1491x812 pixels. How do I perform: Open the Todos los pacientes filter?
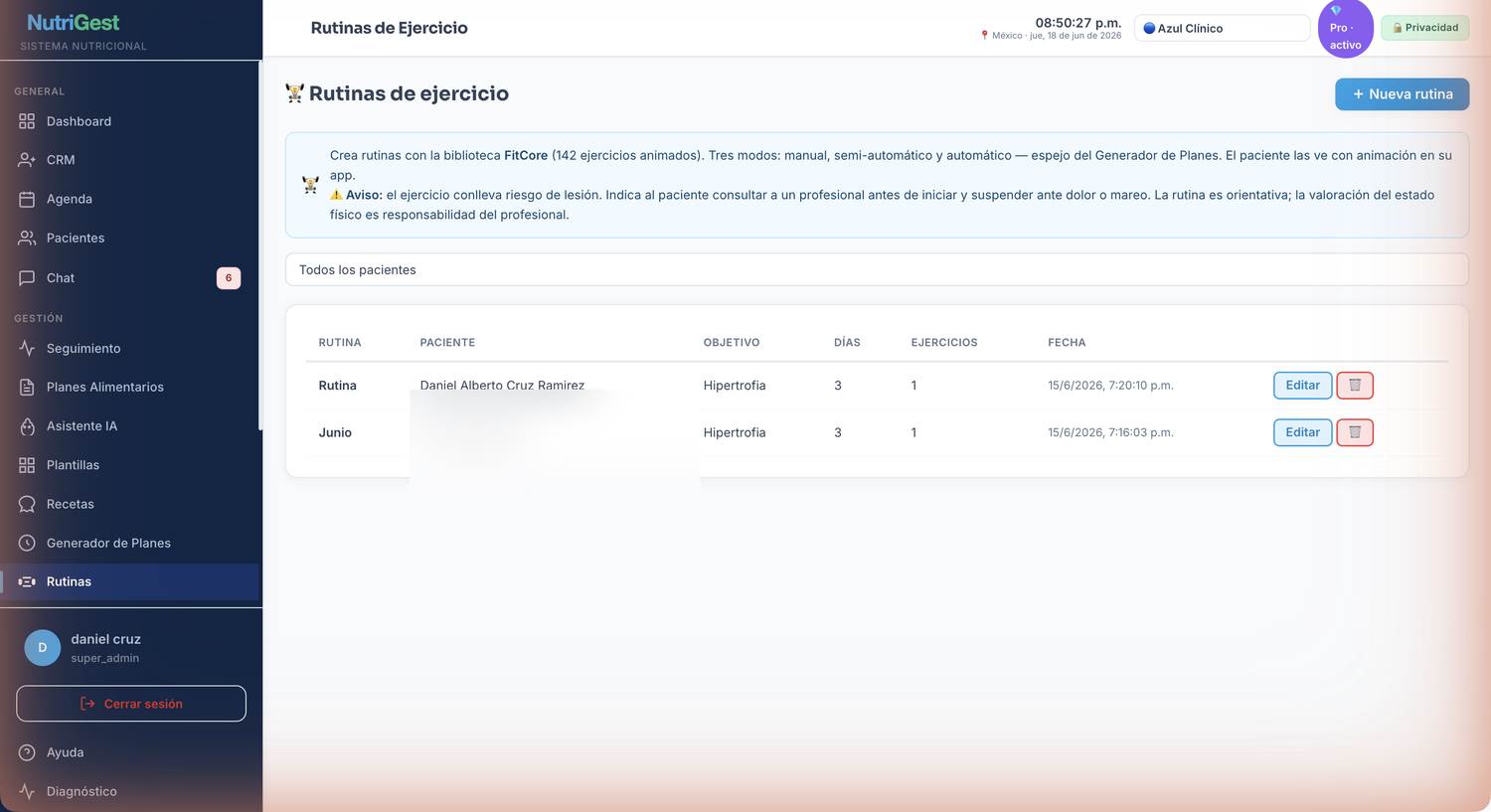tap(877, 269)
